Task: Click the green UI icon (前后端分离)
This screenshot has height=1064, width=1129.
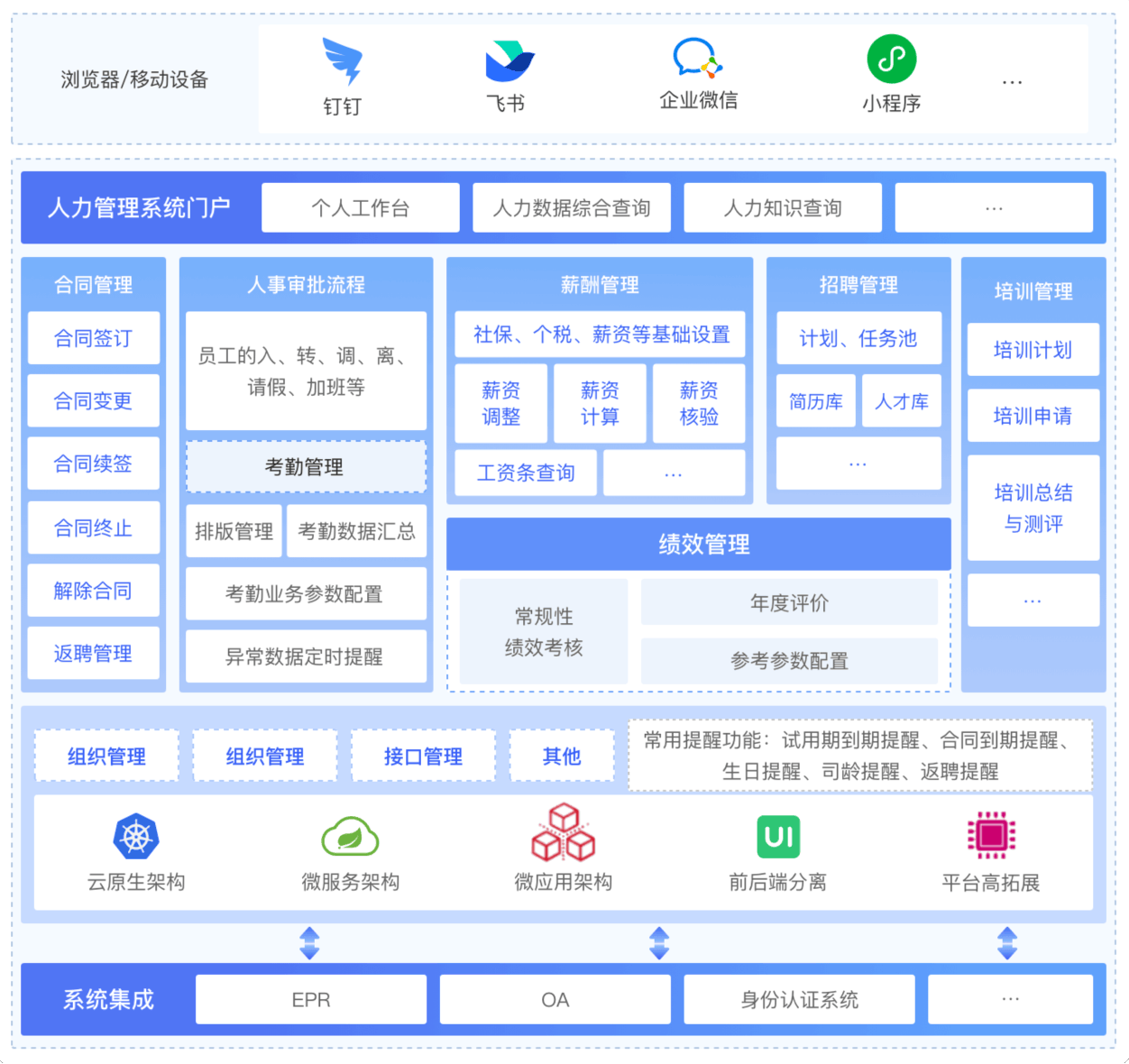Action: [778, 836]
